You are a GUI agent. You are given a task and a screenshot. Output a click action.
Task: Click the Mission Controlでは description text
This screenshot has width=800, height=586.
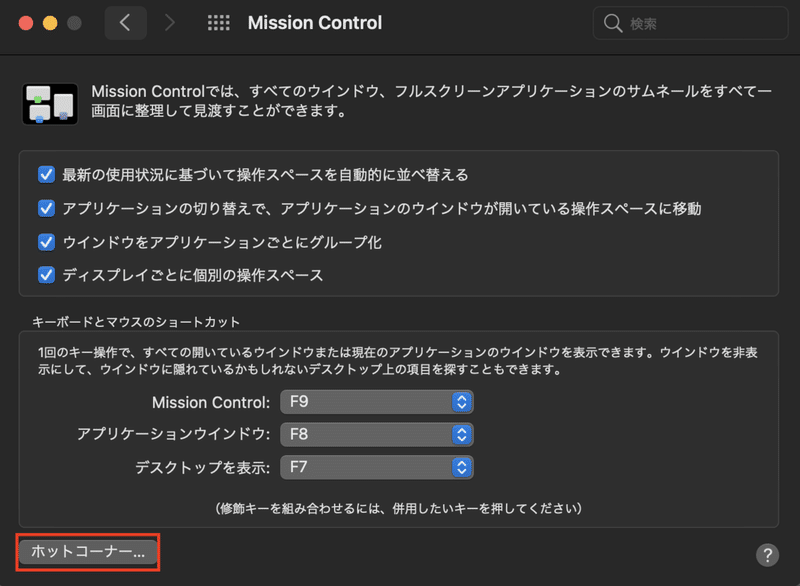[x=432, y=101]
